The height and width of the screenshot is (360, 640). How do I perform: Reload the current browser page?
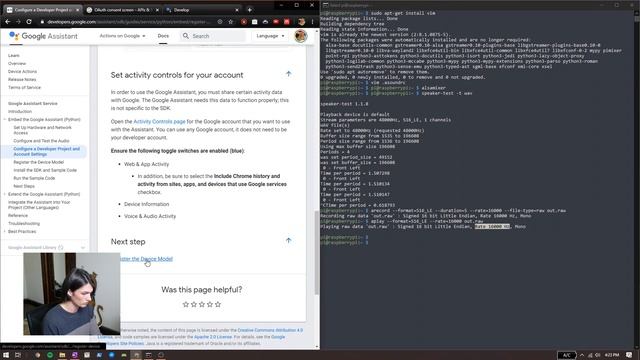click(x=29, y=22)
